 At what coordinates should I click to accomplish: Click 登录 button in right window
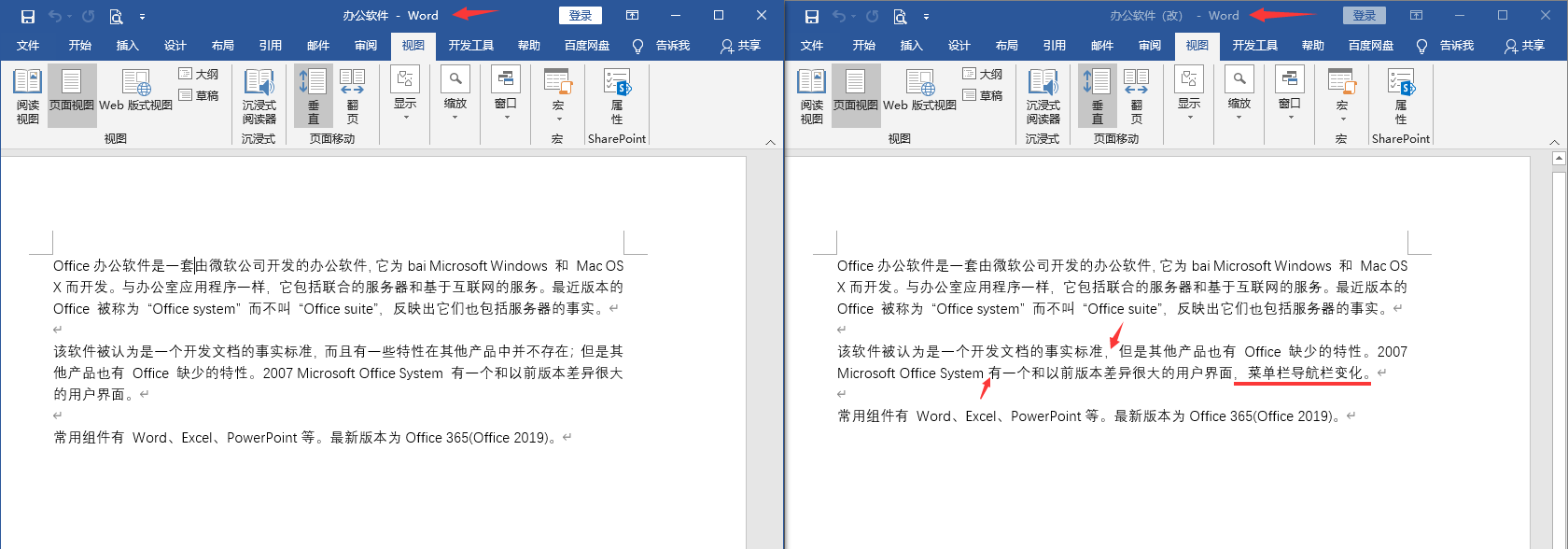[x=1365, y=15]
